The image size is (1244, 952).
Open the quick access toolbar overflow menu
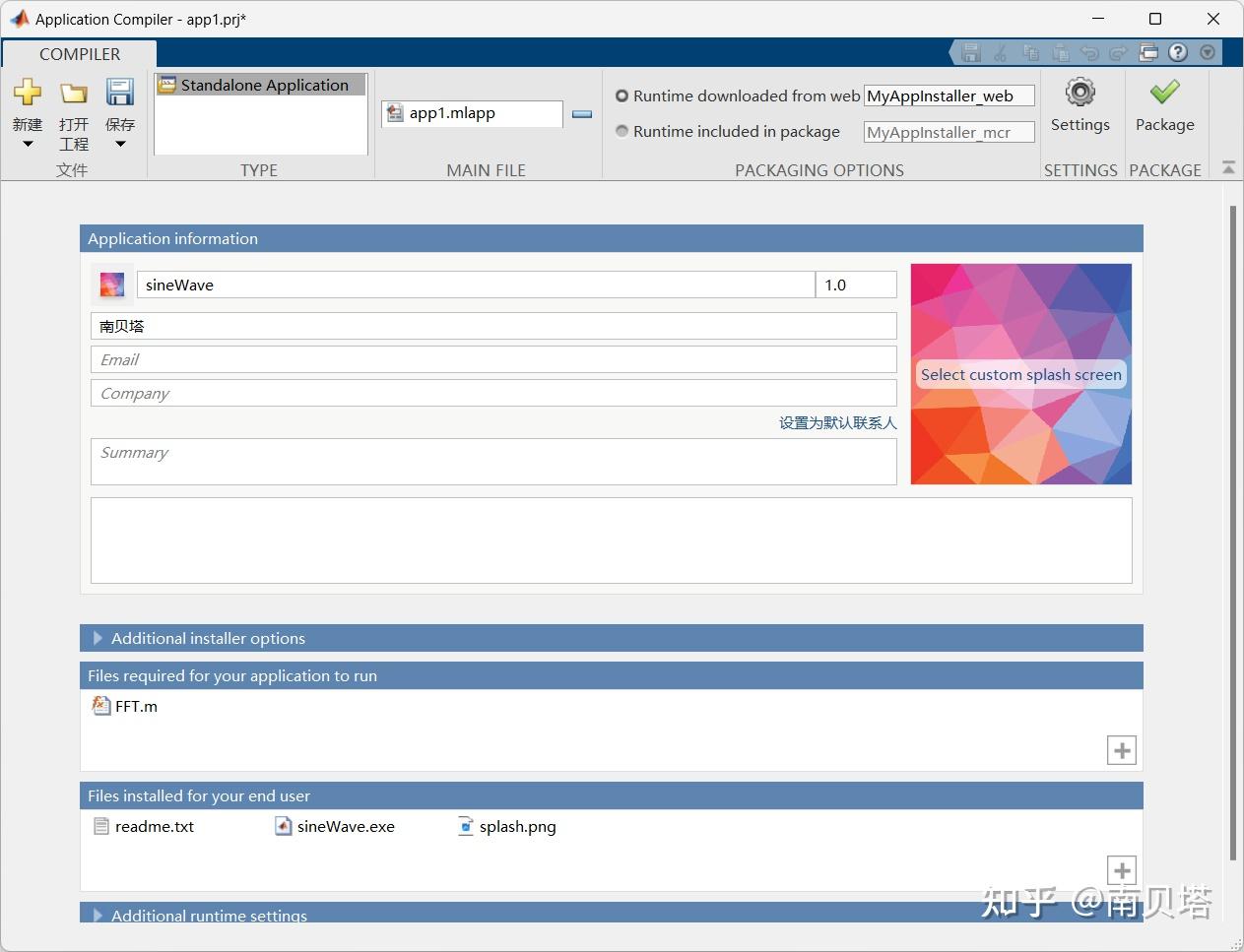(1207, 52)
